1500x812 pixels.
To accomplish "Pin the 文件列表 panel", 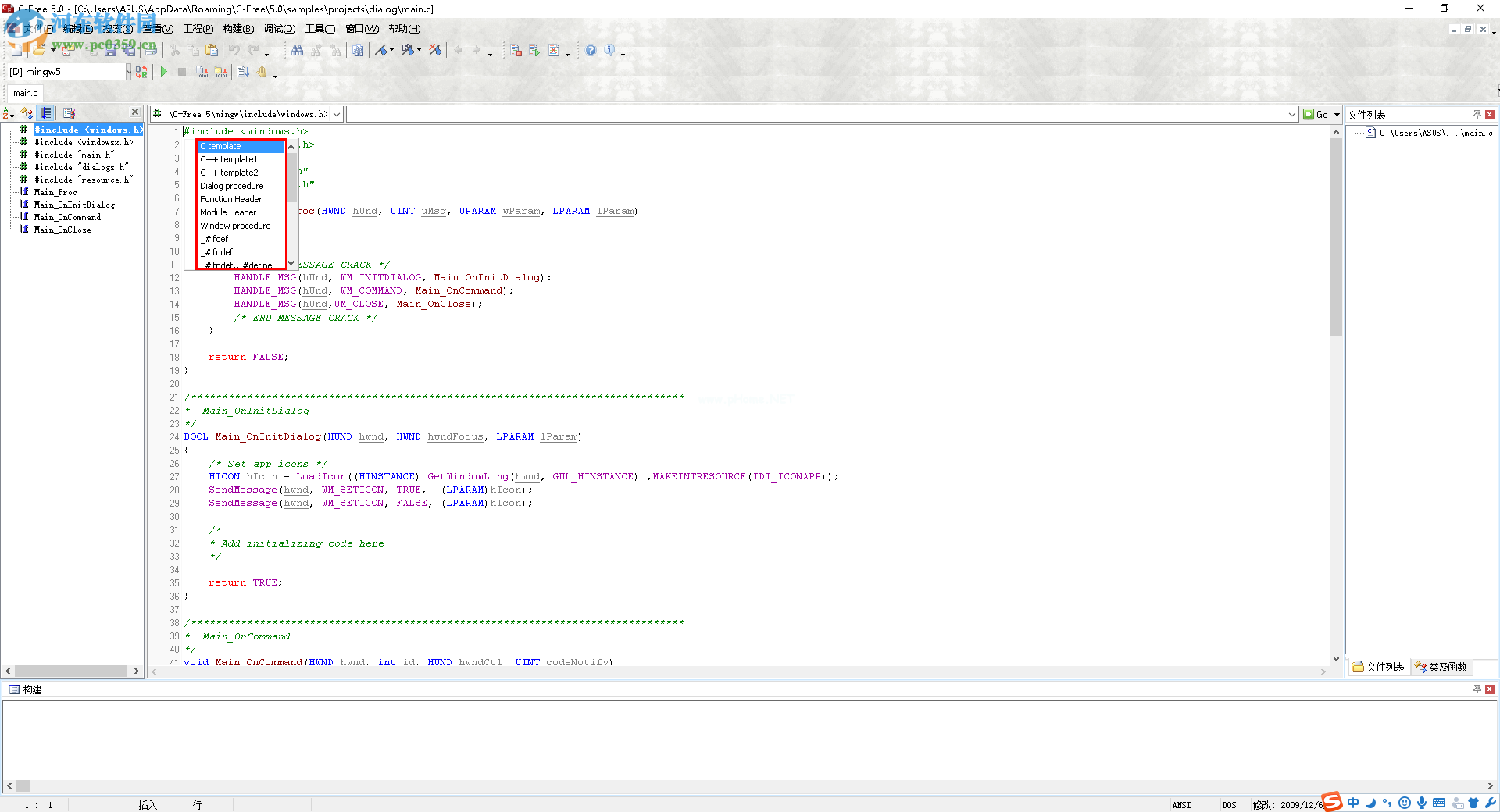I will pos(1477,115).
